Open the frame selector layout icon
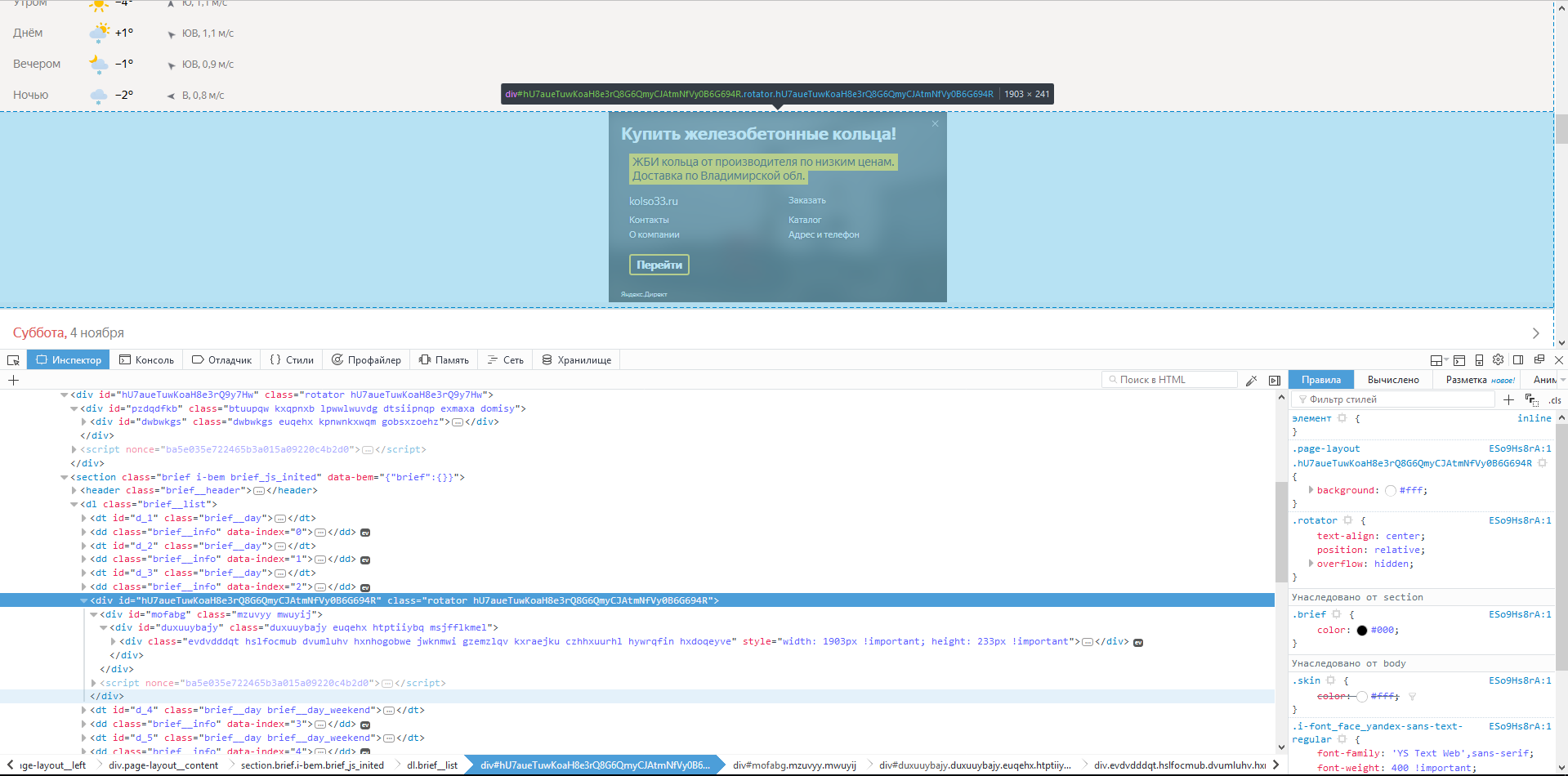 pyautogui.click(x=1438, y=360)
